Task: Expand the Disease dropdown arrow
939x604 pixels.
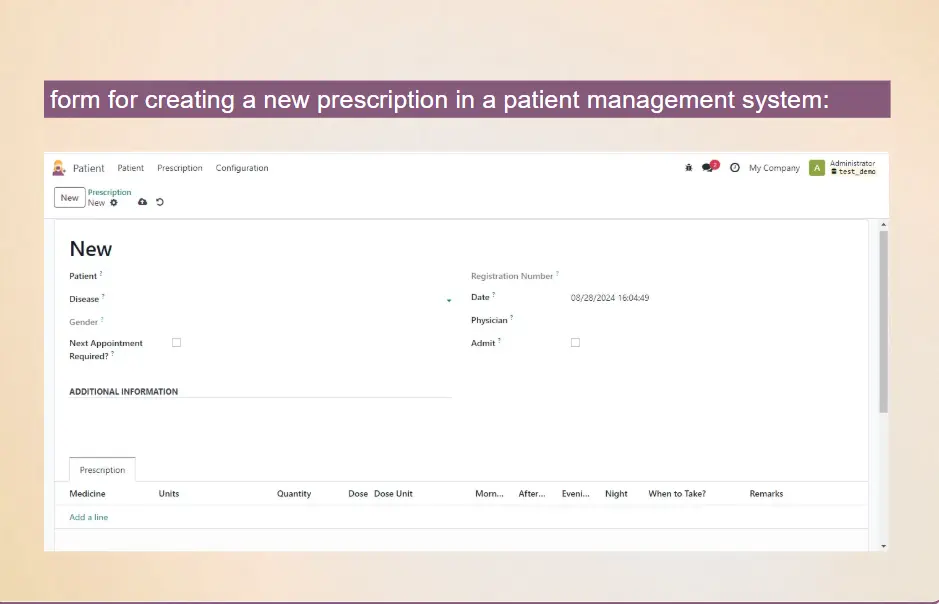Action: 449,300
